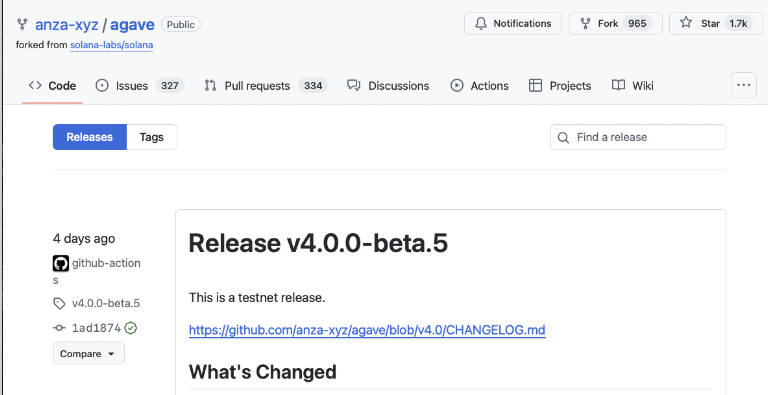768x395 pixels.
Task: Open the Pull requests tab
Action: (x=266, y=86)
